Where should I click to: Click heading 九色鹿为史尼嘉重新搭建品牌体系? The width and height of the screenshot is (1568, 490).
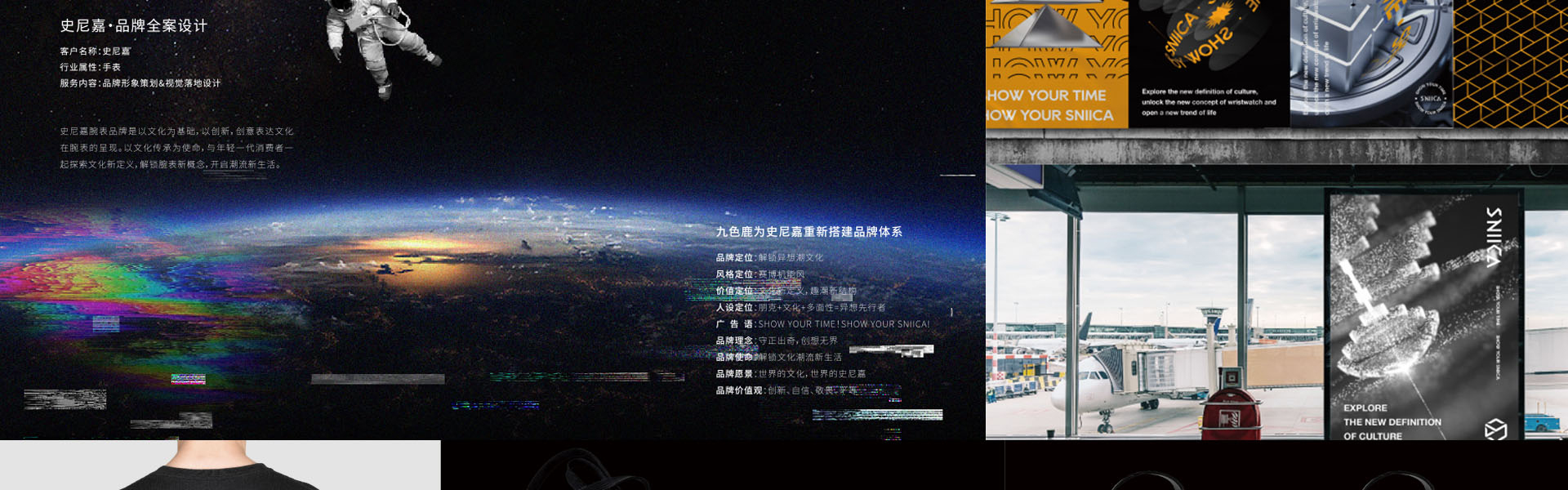(x=809, y=232)
